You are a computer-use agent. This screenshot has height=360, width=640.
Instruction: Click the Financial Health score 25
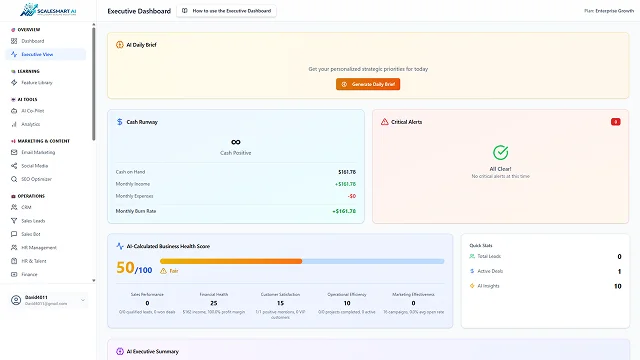(213, 303)
